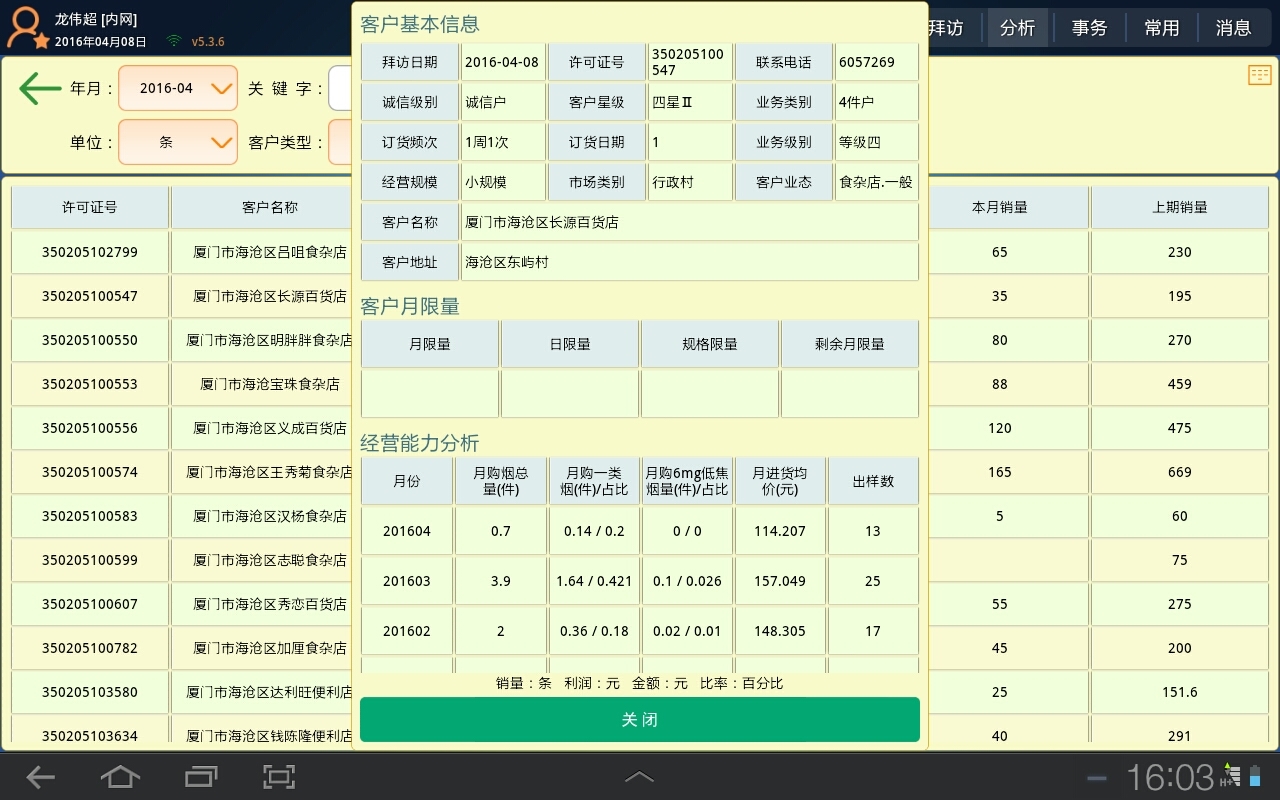Select customer 厦门市海沧区明胖胖食杂店
Image resolution: width=1280 pixels, height=800 pixels.
click(x=270, y=340)
